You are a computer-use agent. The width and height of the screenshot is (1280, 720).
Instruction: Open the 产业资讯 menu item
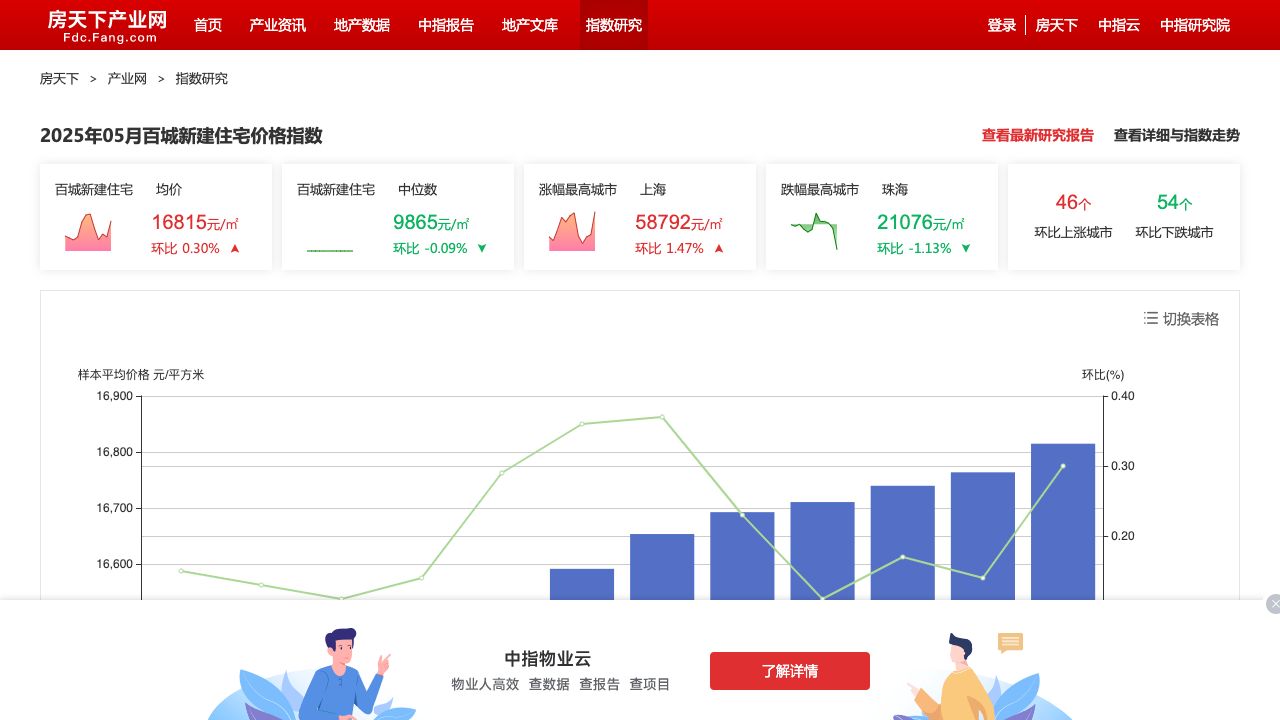click(278, 25)
